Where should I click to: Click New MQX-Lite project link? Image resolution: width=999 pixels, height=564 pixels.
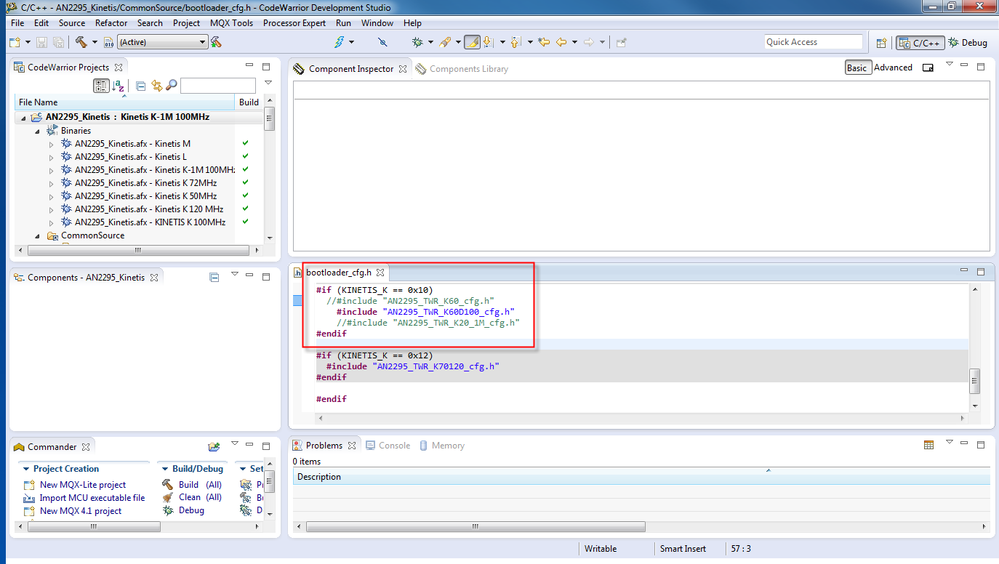82,485
